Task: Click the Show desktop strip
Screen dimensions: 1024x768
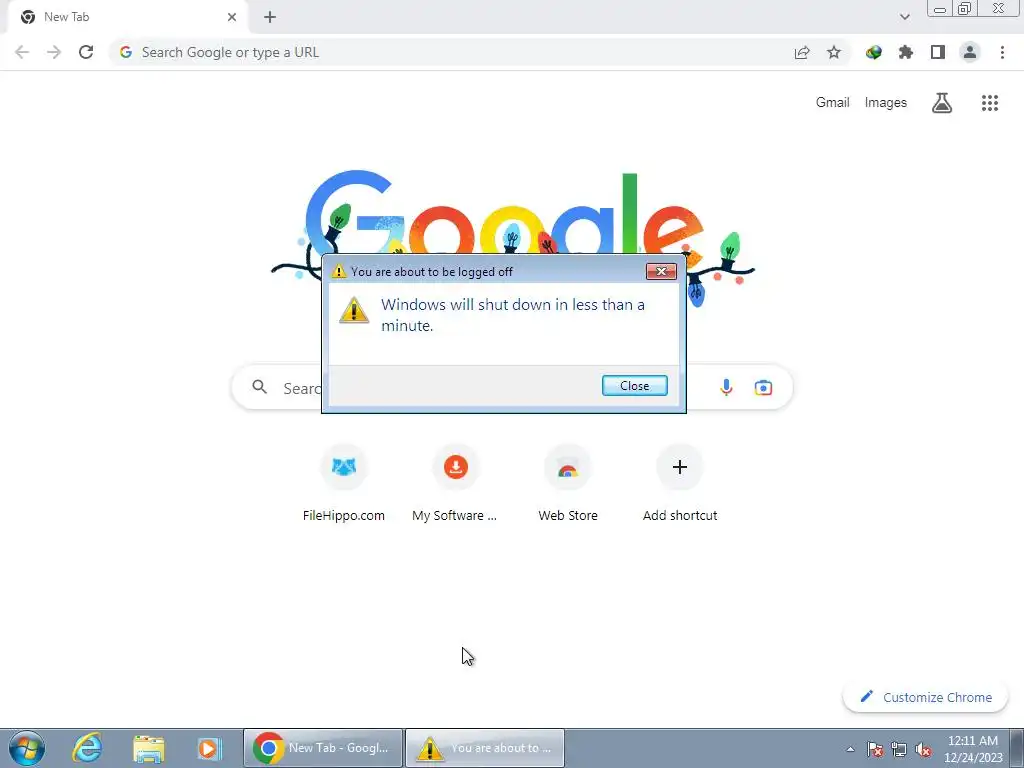Action: pyautogui.click(x=1017, y=748)
